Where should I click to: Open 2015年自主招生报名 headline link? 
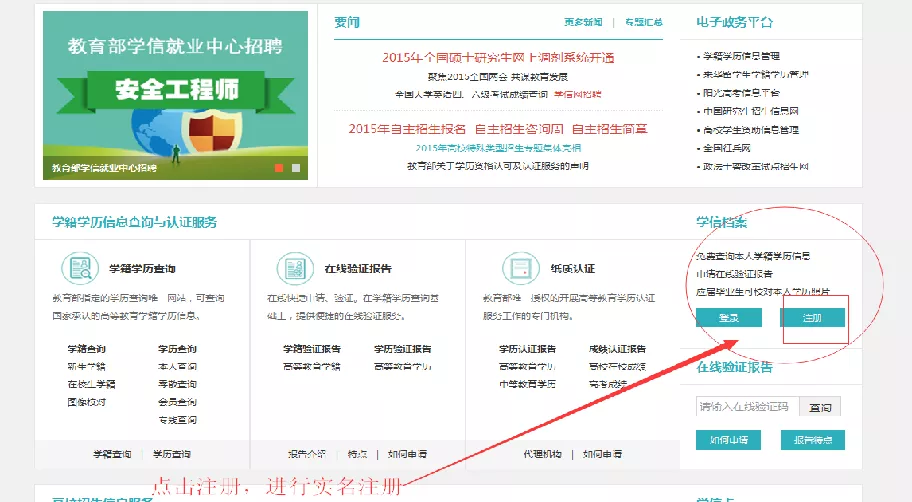(407, 129)
